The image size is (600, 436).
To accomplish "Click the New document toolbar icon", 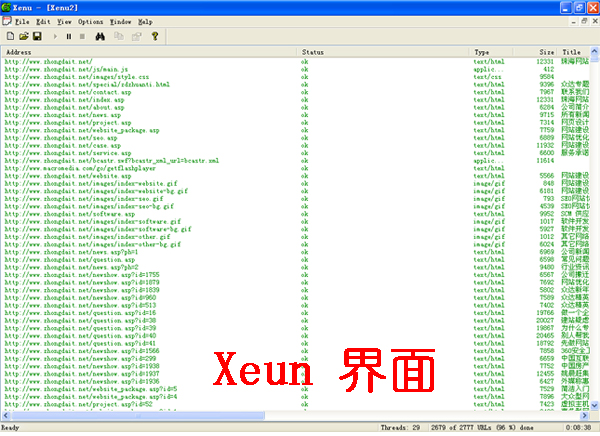I will coord(10,36).
